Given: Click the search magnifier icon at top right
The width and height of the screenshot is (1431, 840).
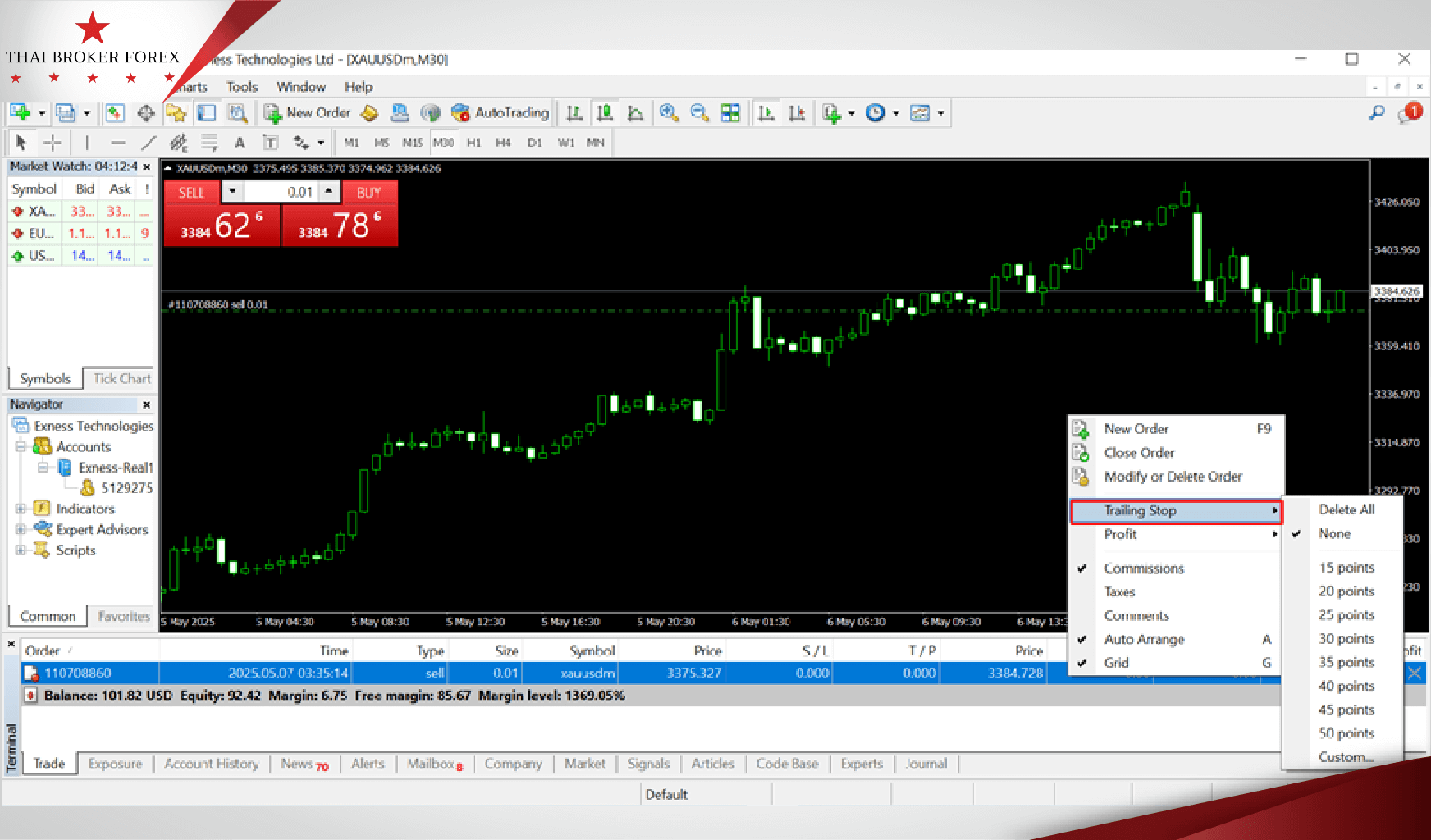Looking at the screenshot, I should pyautogui.click(x=1377, y=113).
